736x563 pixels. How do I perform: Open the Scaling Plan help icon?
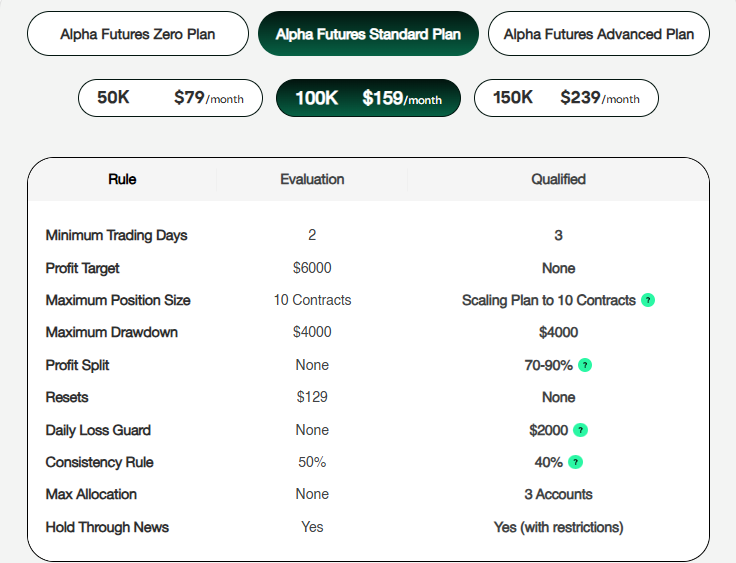pyautogui.click(x=648, y=300)
